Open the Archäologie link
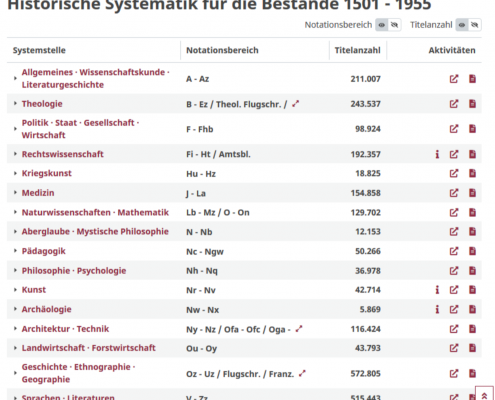 [x=47, y=309]
